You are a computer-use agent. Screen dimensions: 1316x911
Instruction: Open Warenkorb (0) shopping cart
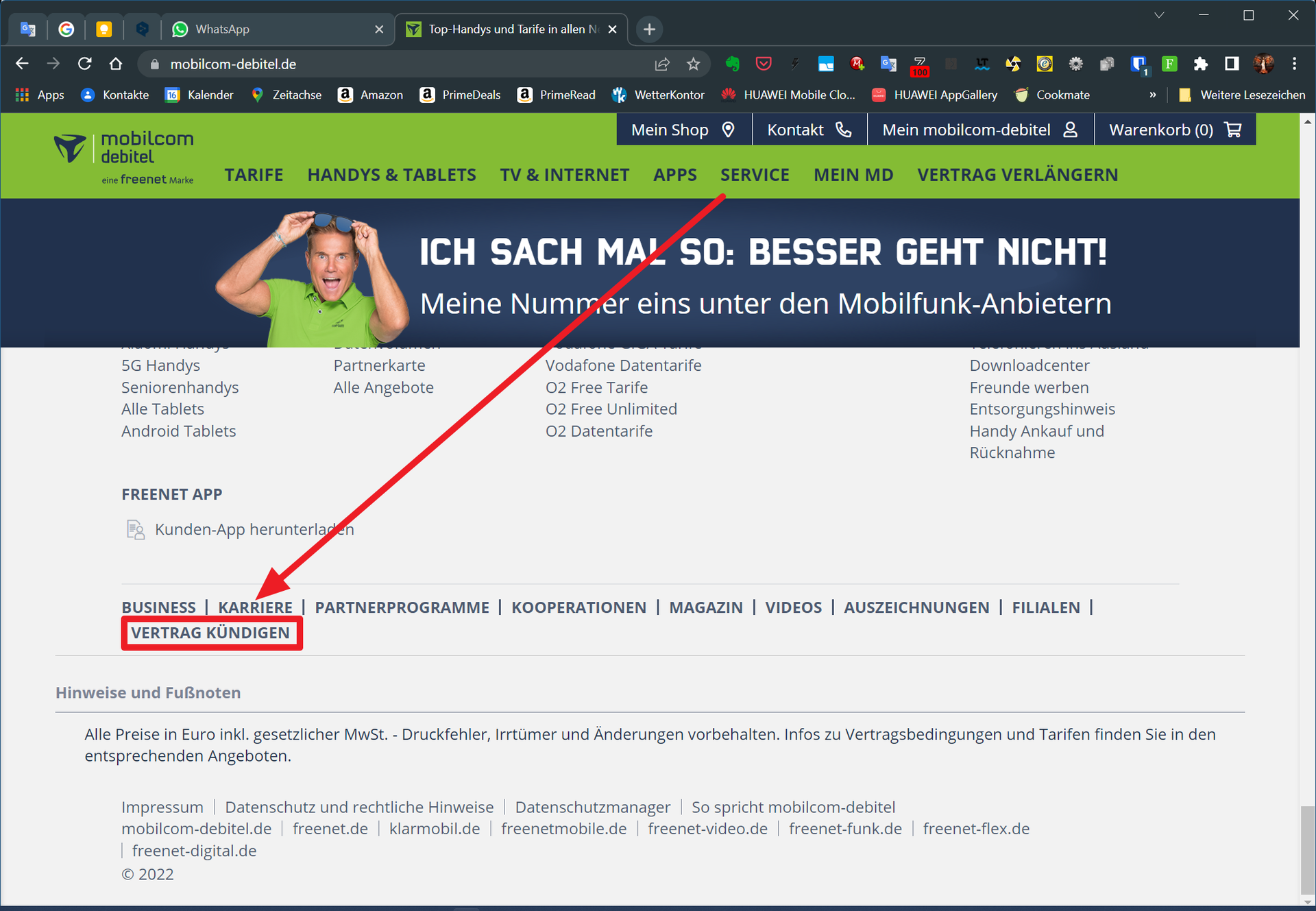1175,130
